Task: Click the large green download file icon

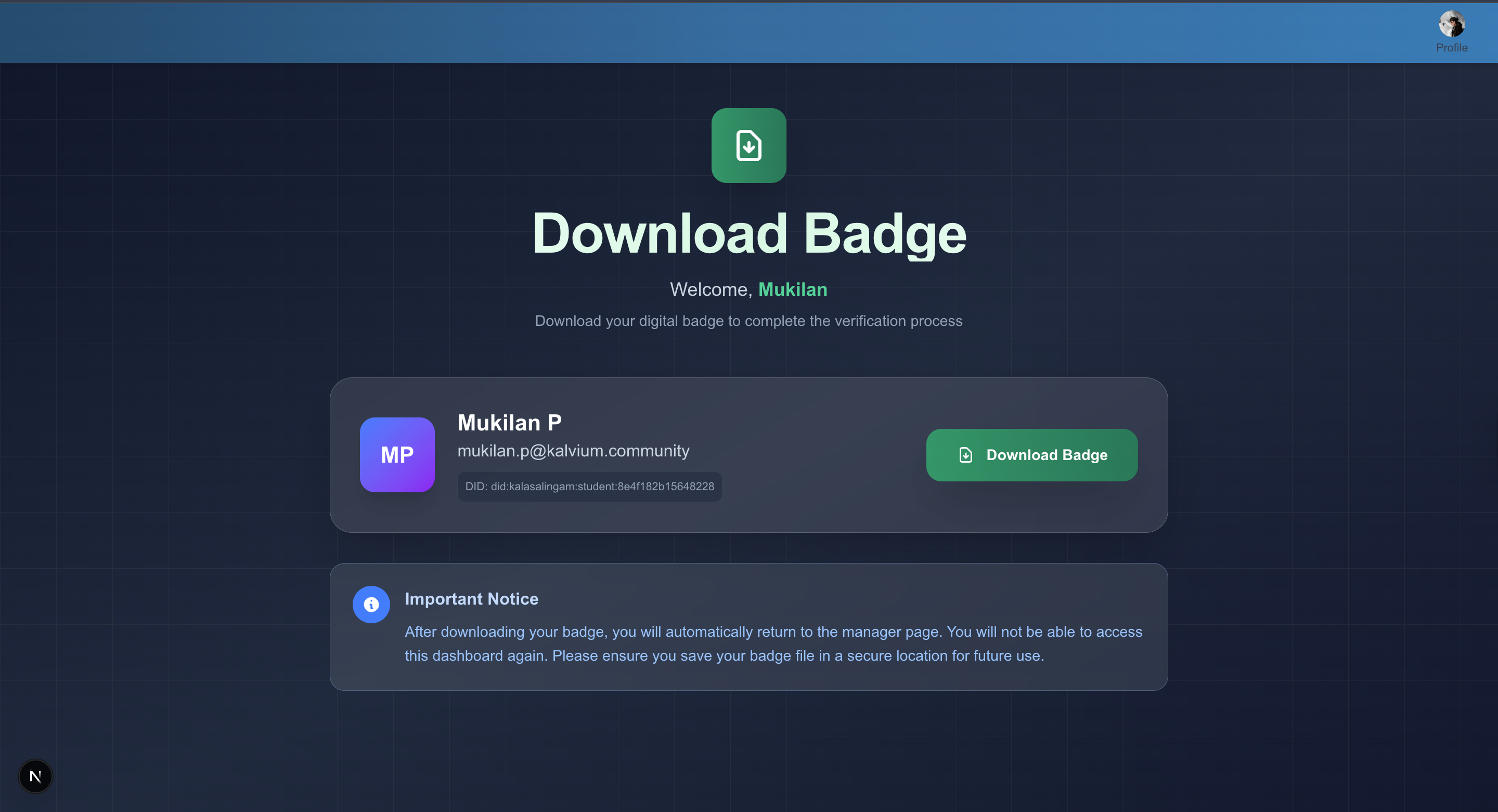Action: 748,146
